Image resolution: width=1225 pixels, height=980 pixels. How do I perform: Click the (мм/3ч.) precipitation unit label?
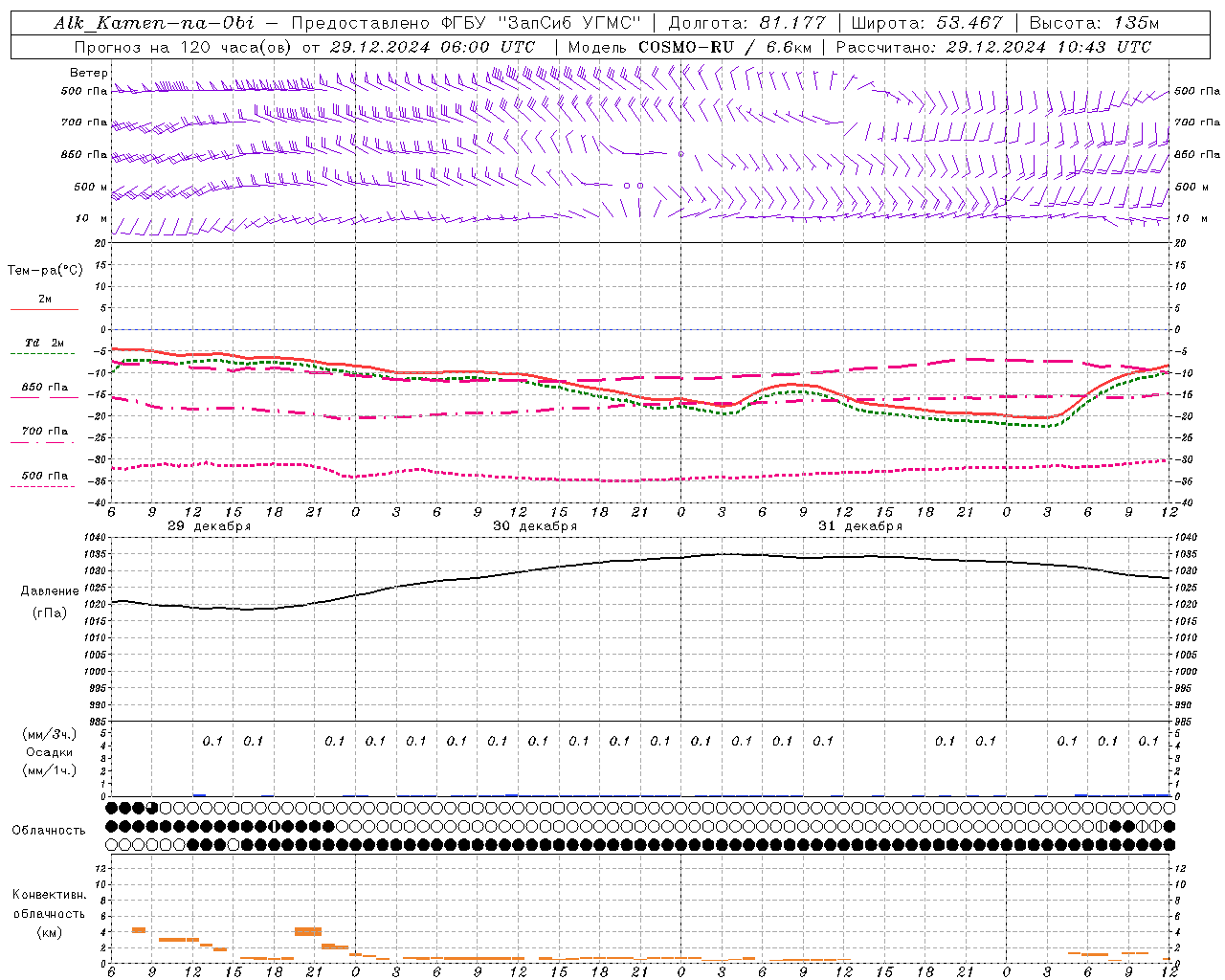click(x=50, y=734)
